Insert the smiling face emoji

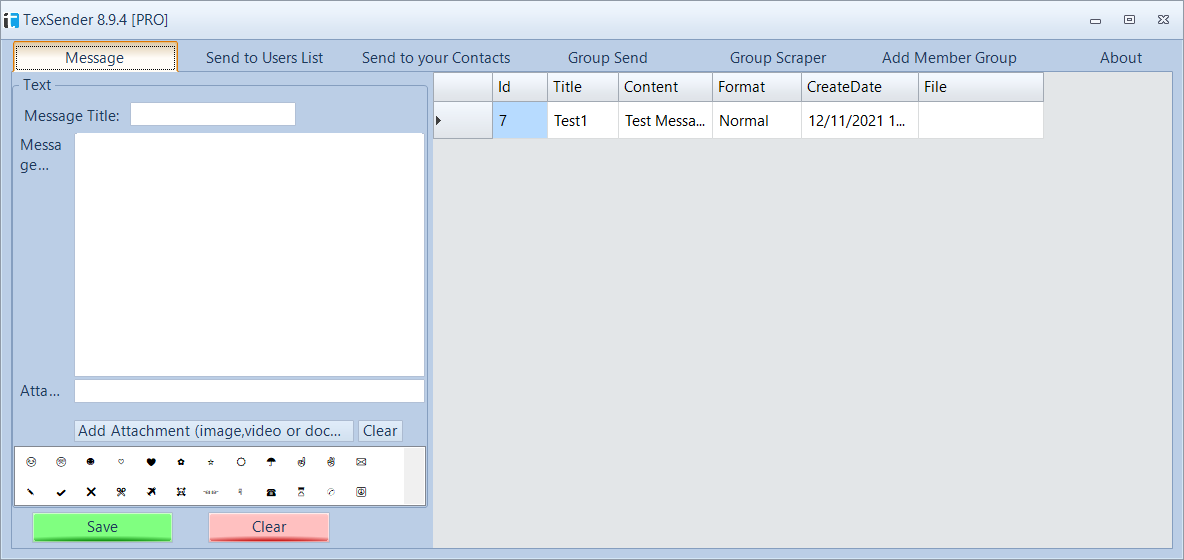(31, 461)
